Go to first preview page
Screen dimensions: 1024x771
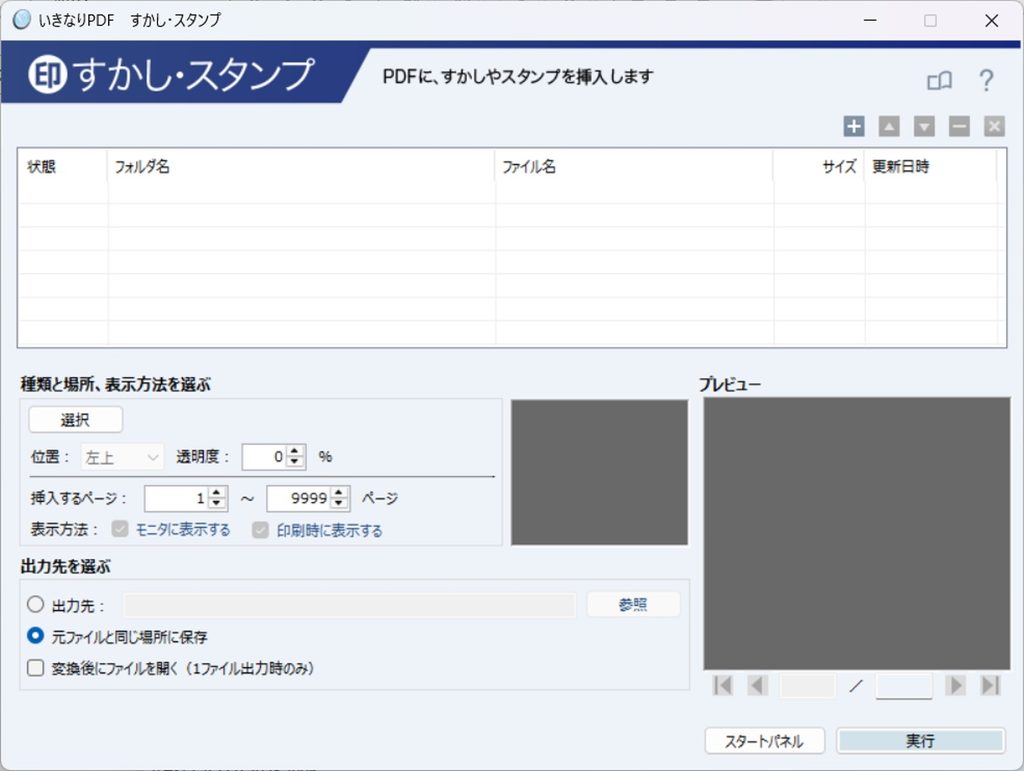tap(723, 685)
